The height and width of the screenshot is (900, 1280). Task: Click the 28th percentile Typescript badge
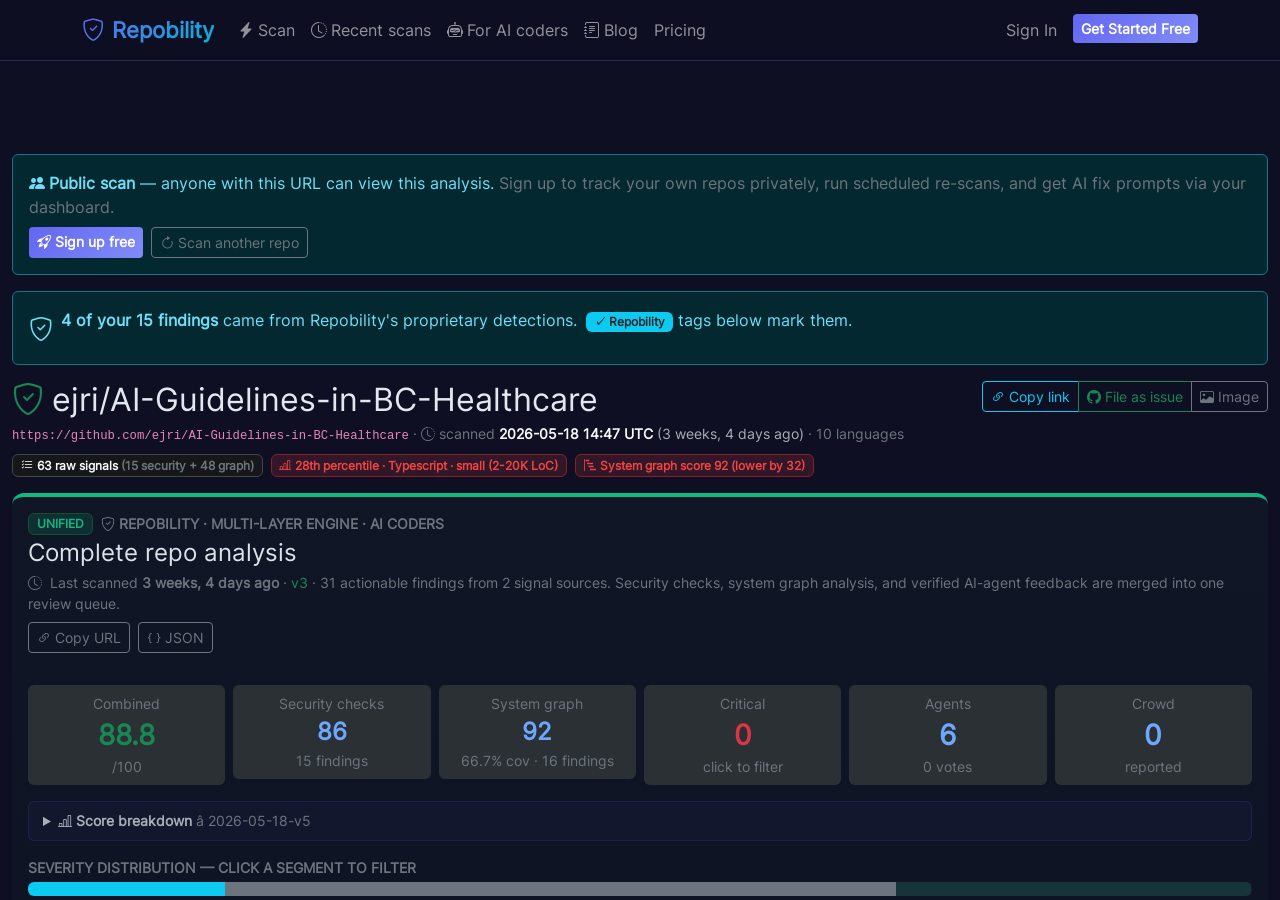419,465
